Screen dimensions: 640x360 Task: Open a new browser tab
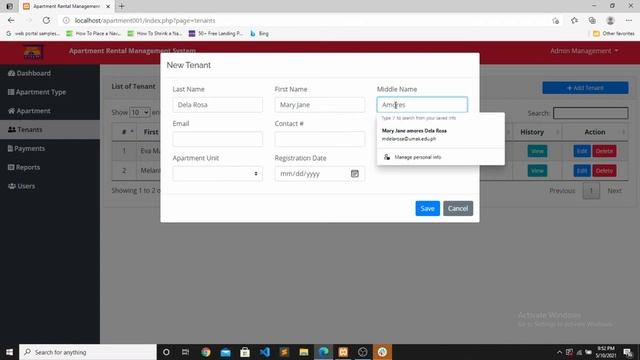pos(122,6)
